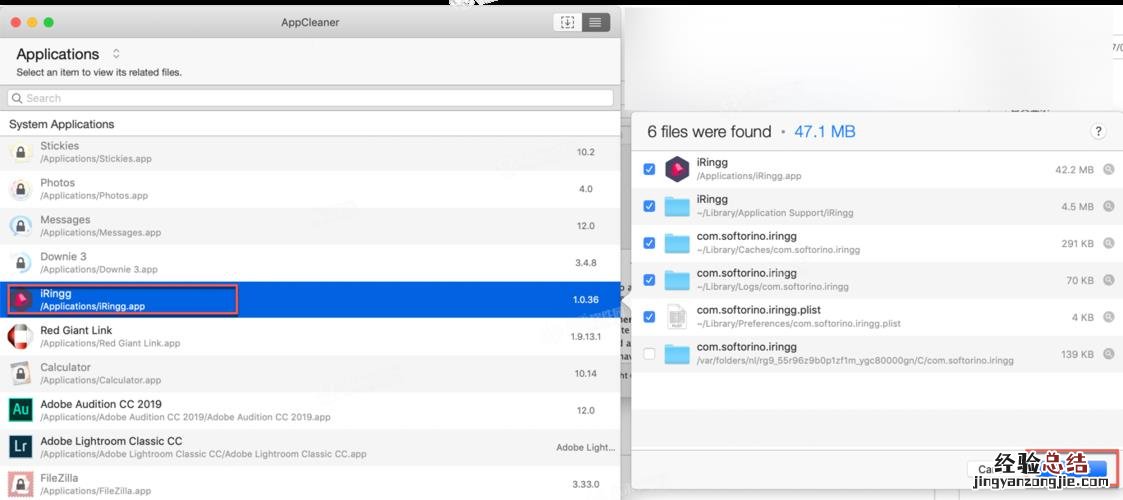Click into the Search field

(310, 98)
